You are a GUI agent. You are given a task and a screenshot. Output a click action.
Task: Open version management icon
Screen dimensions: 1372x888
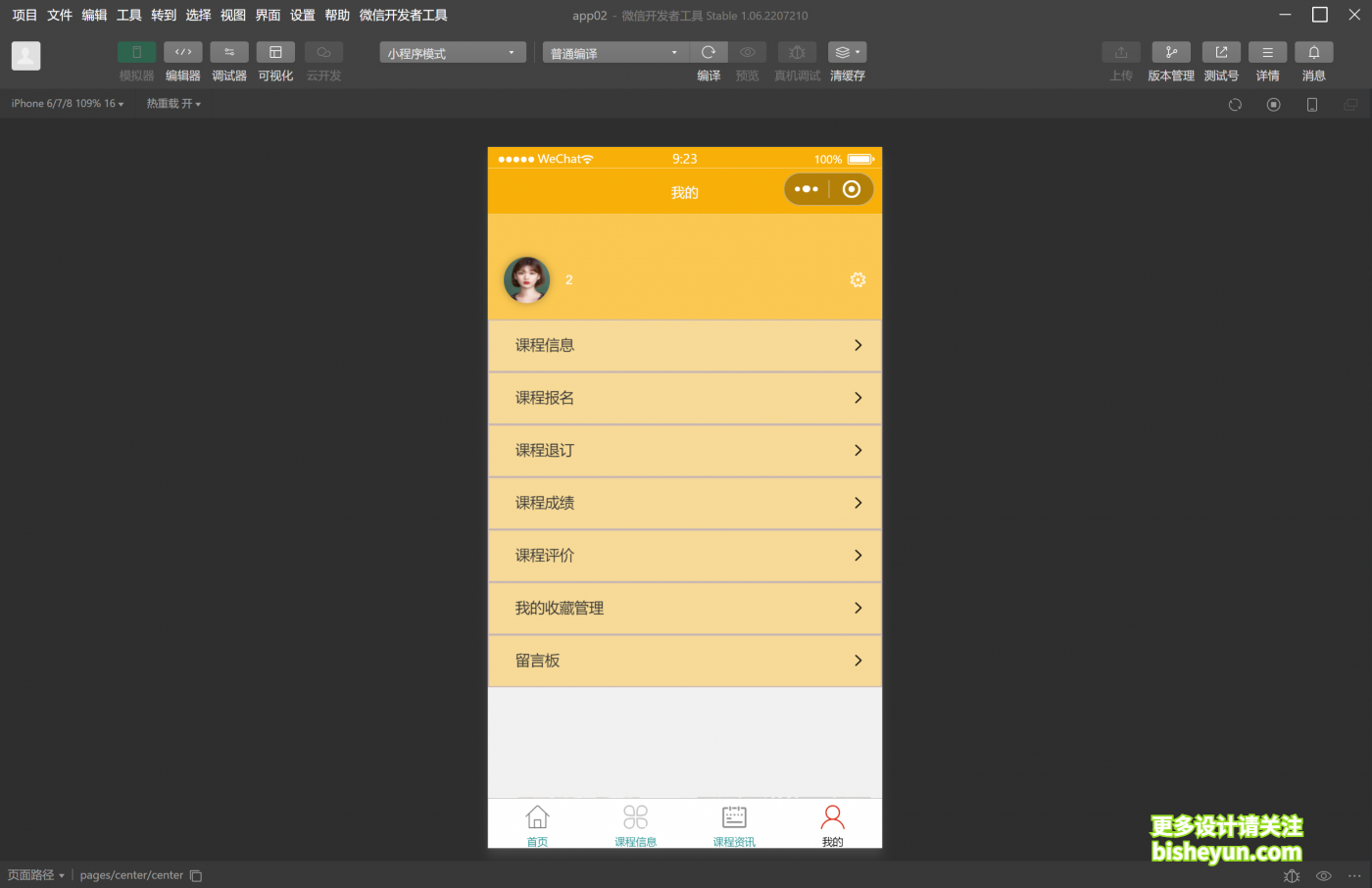click(1171, 52)
